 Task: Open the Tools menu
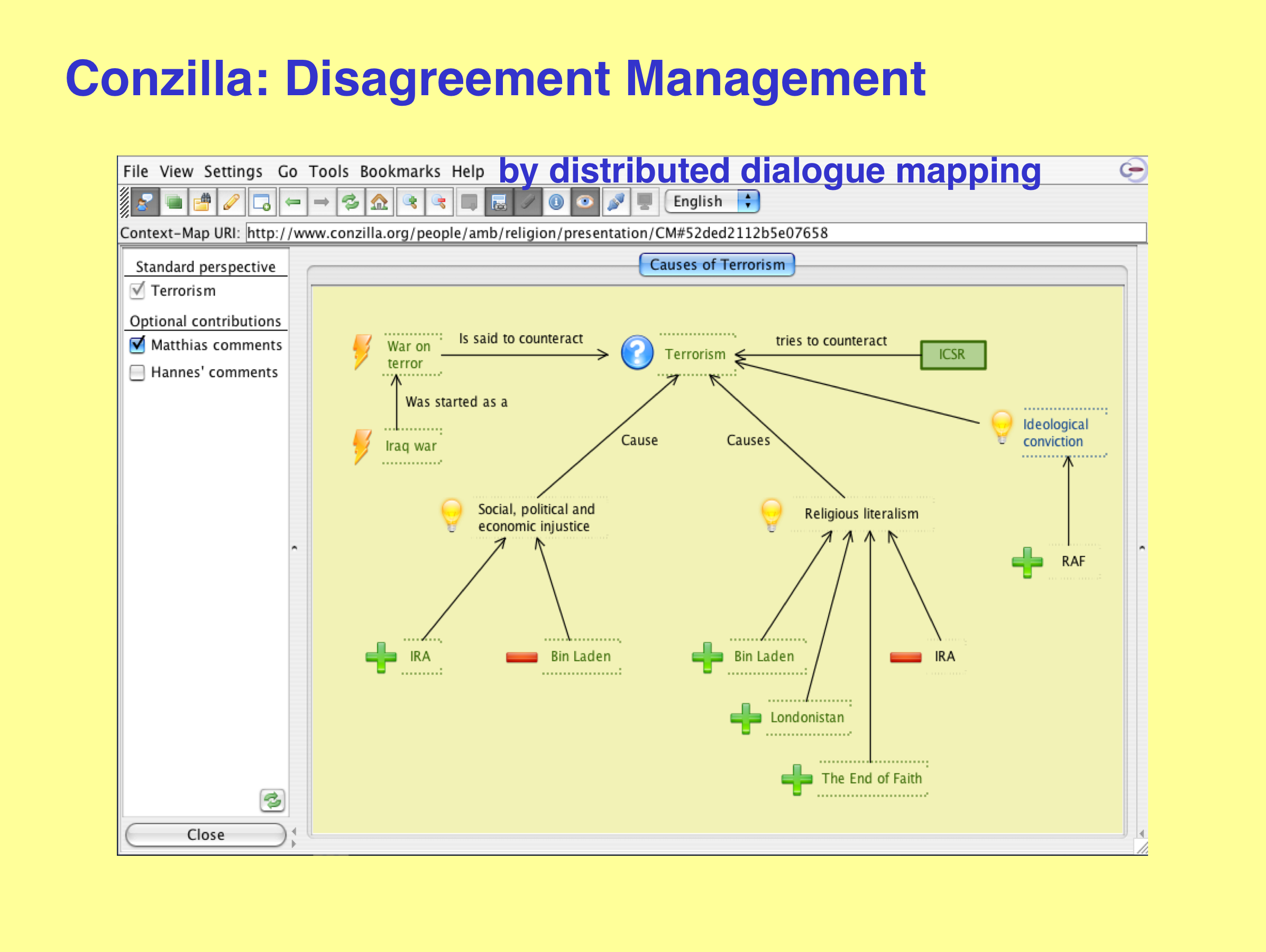pyautogui.click(x=328, y=171)
